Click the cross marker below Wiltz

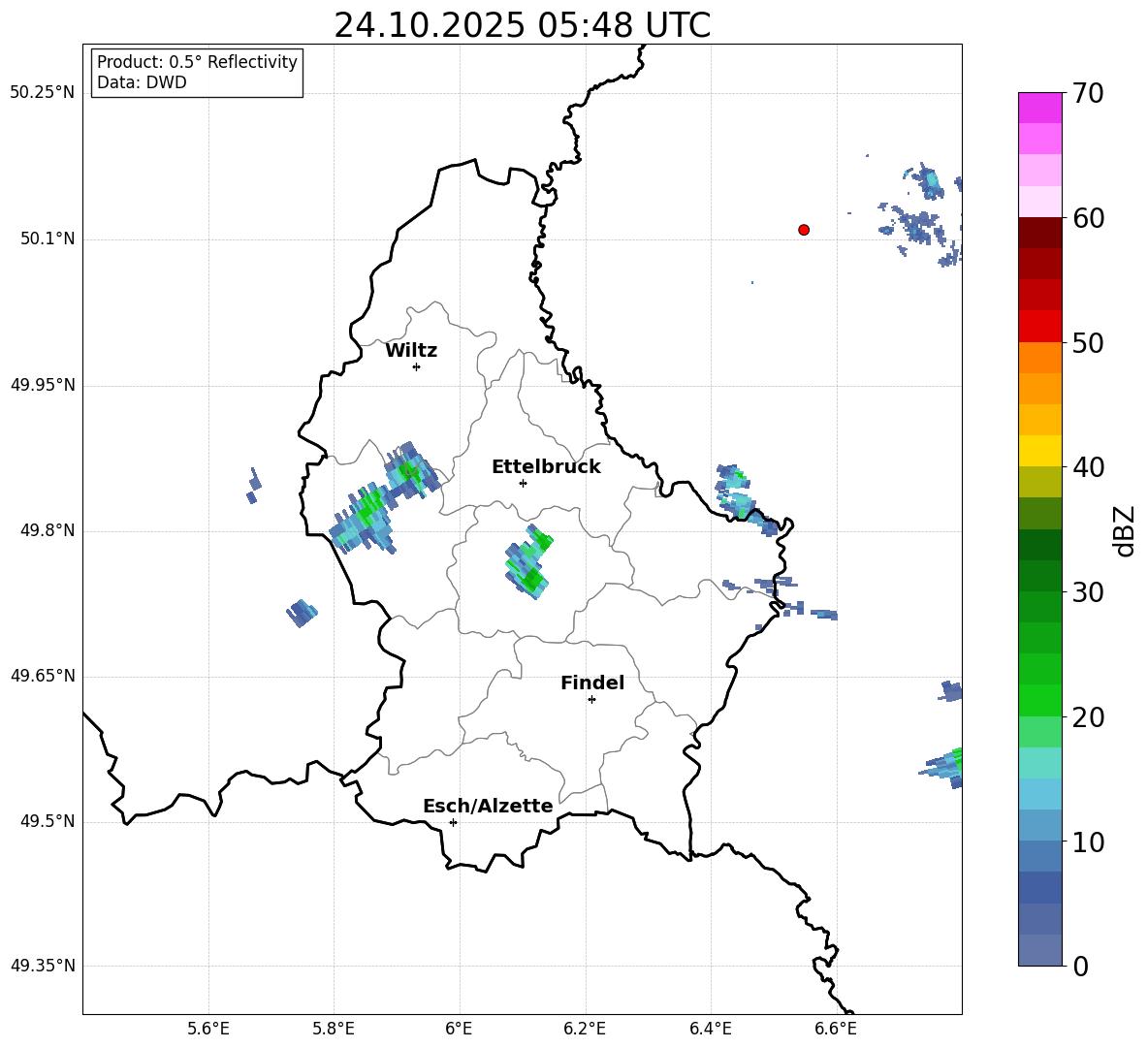coord(417,366)
